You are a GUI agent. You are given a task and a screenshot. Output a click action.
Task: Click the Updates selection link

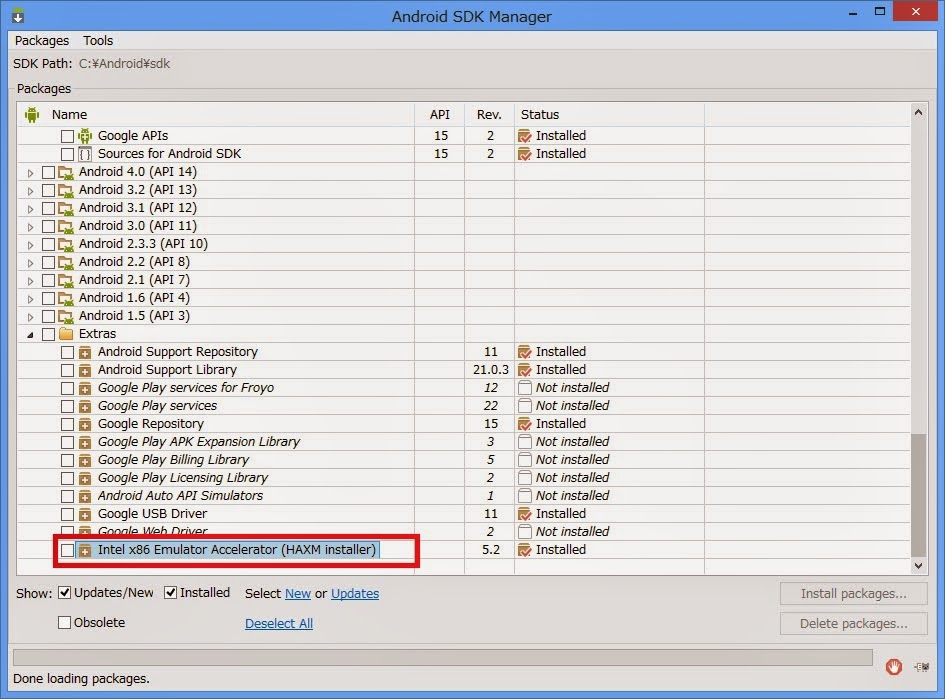click(x=355, y=594)
